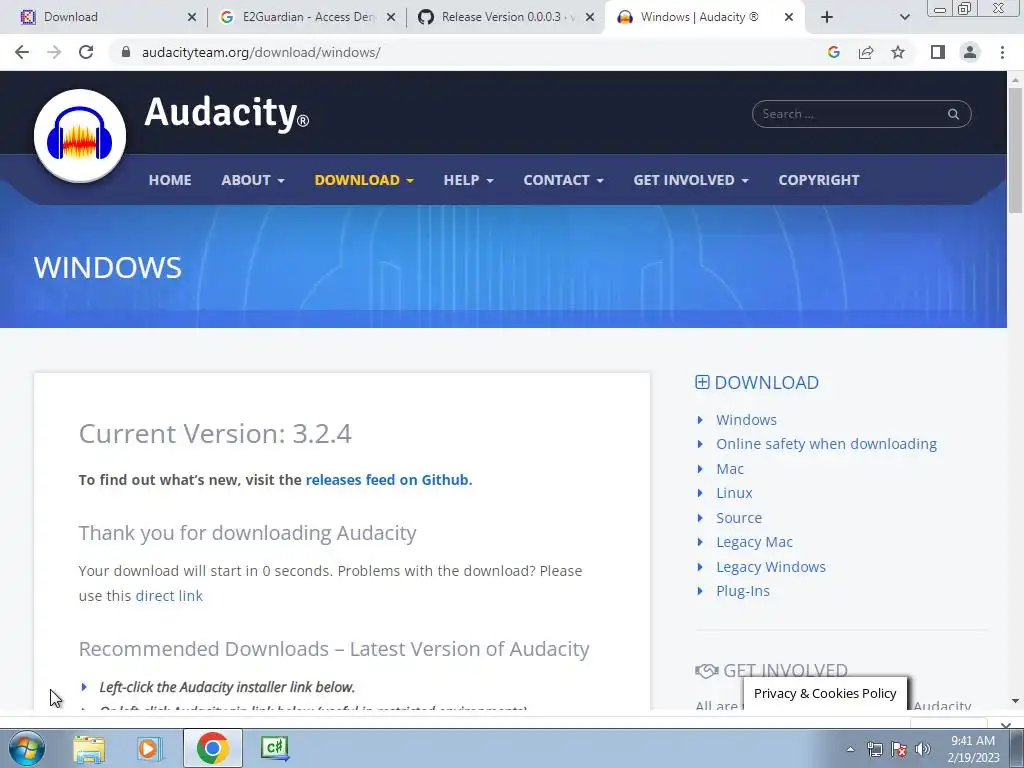Open the Source sidebar link
This screenshot has height=768, width=1024.
tap(739, 518)
